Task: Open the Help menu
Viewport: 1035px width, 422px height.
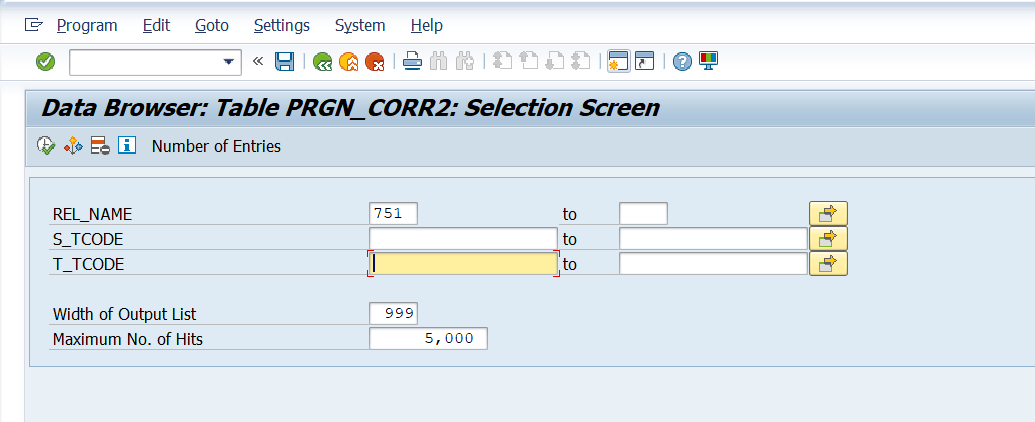Action: pos(426,25)
